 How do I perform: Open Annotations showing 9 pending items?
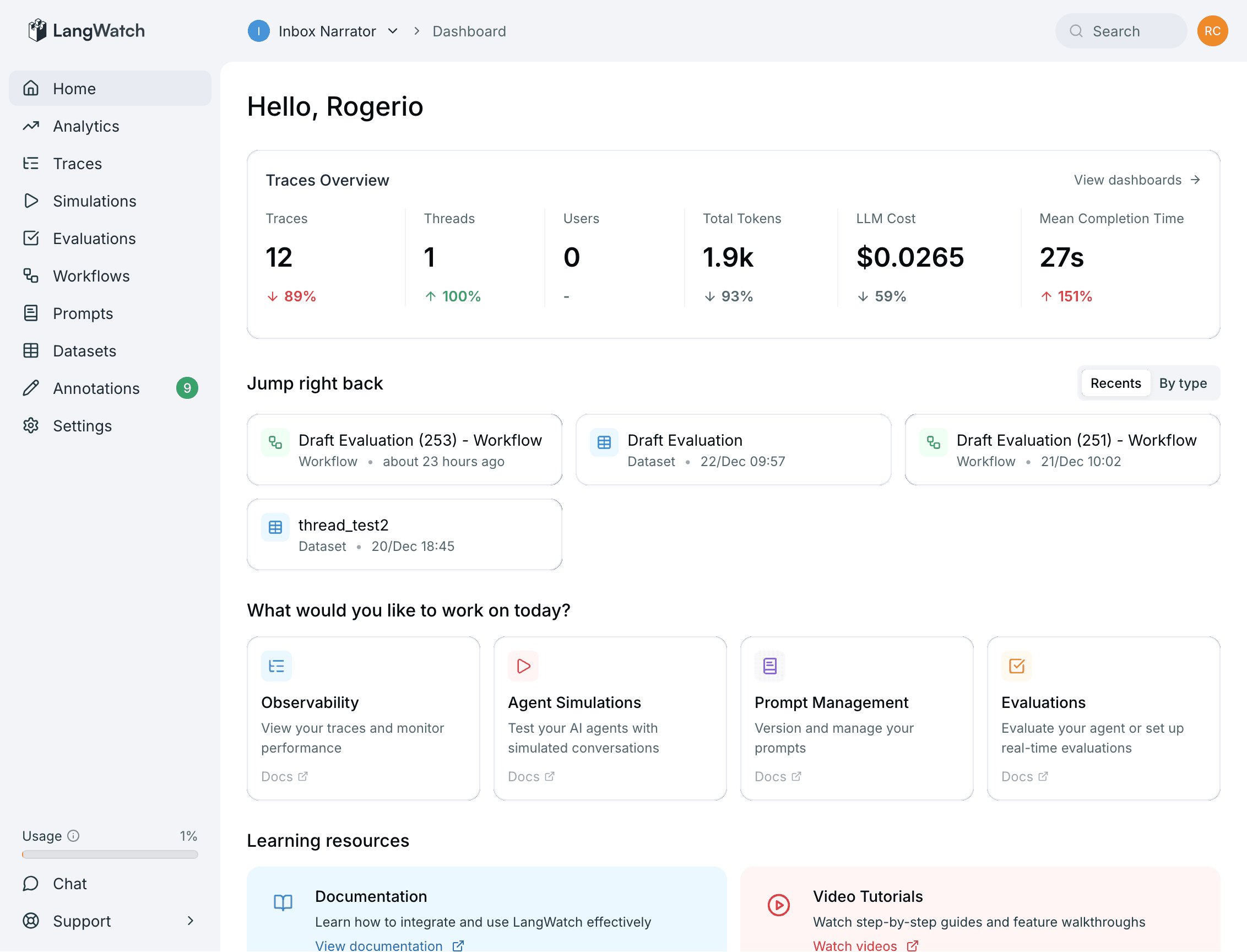click(96, 388)
